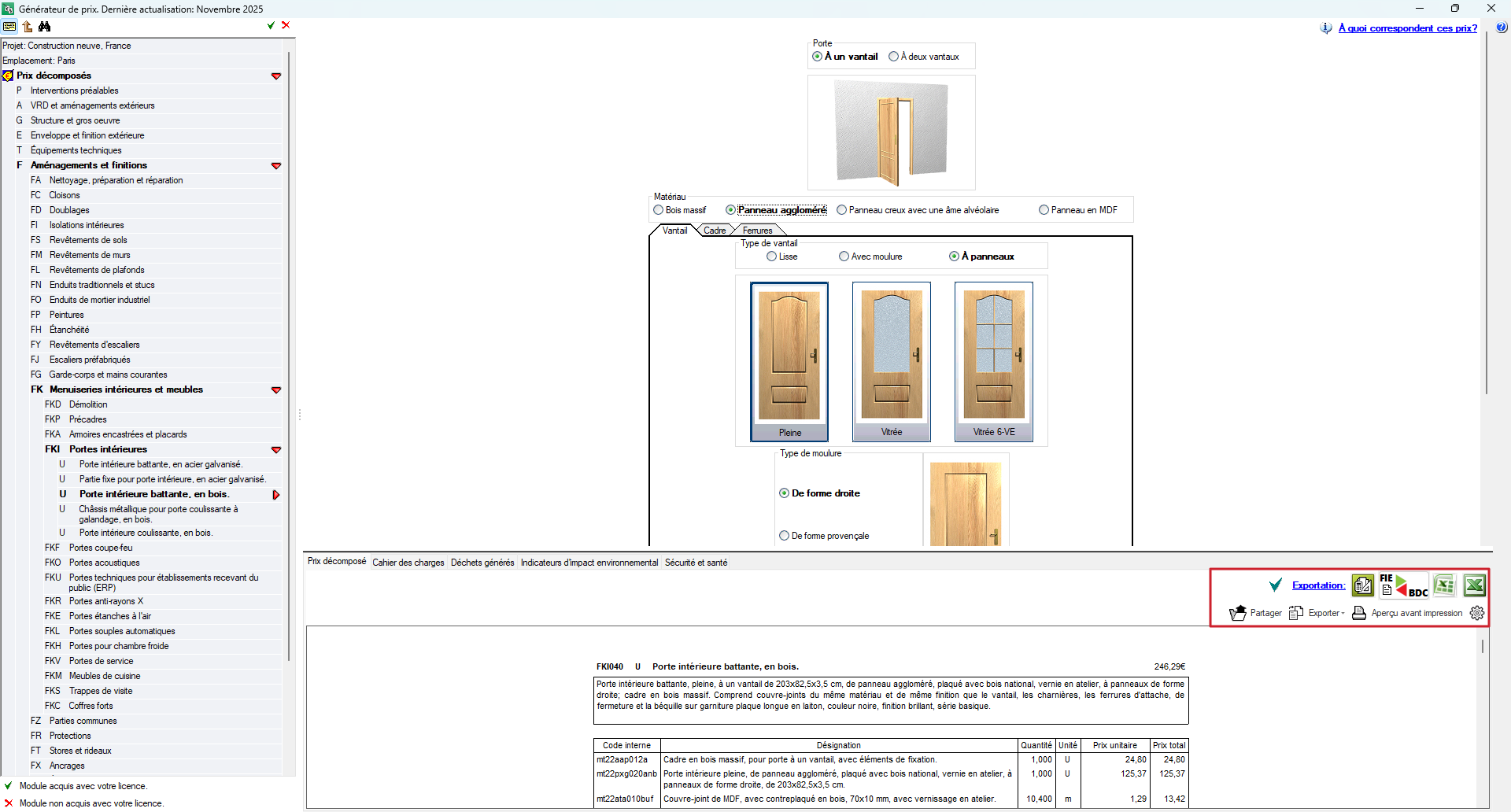Click the Exporter documents icon
This screenshot has height=812, width=1511.
point(1296,613)
